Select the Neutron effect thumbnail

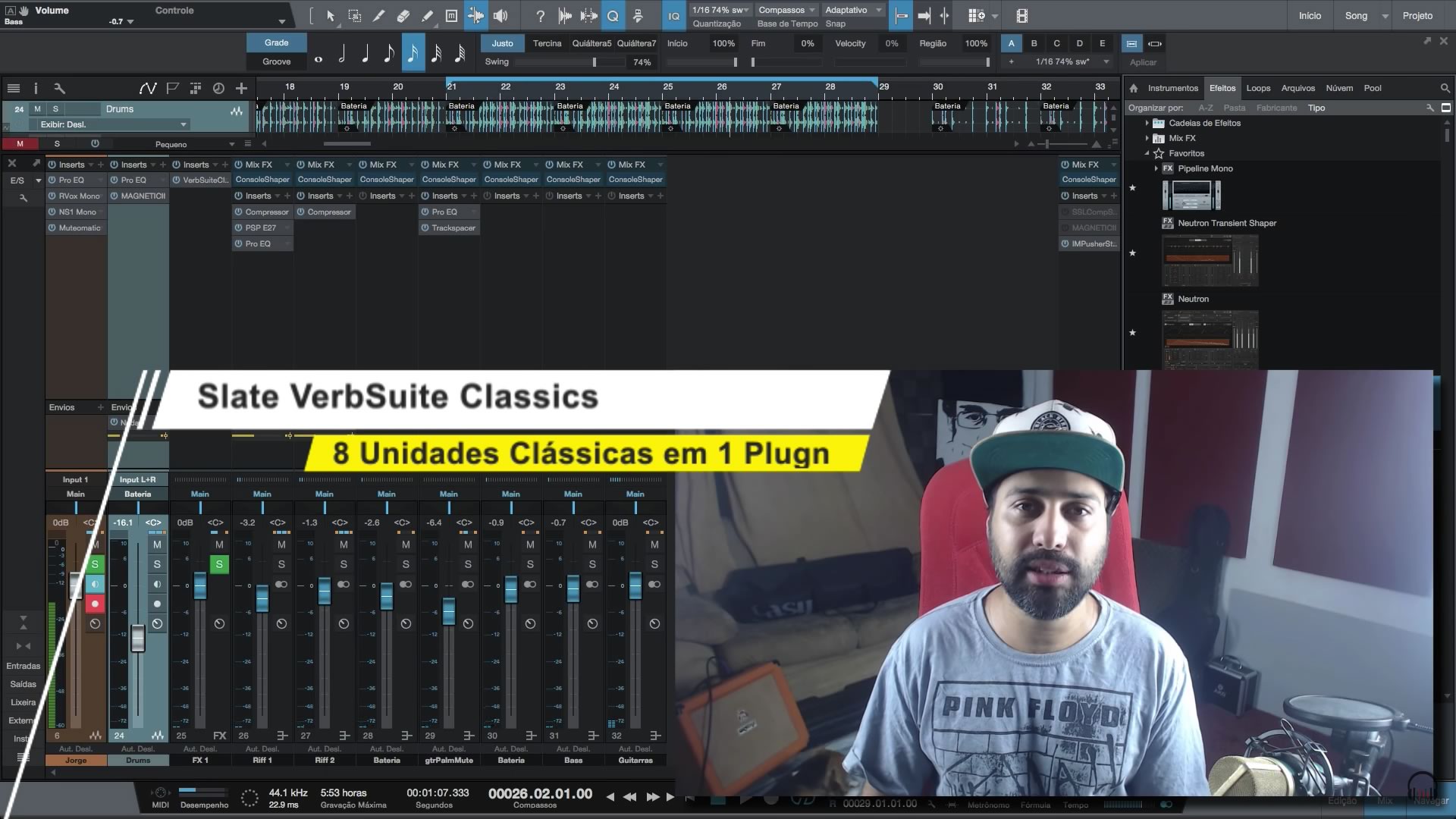point(1210,339)
